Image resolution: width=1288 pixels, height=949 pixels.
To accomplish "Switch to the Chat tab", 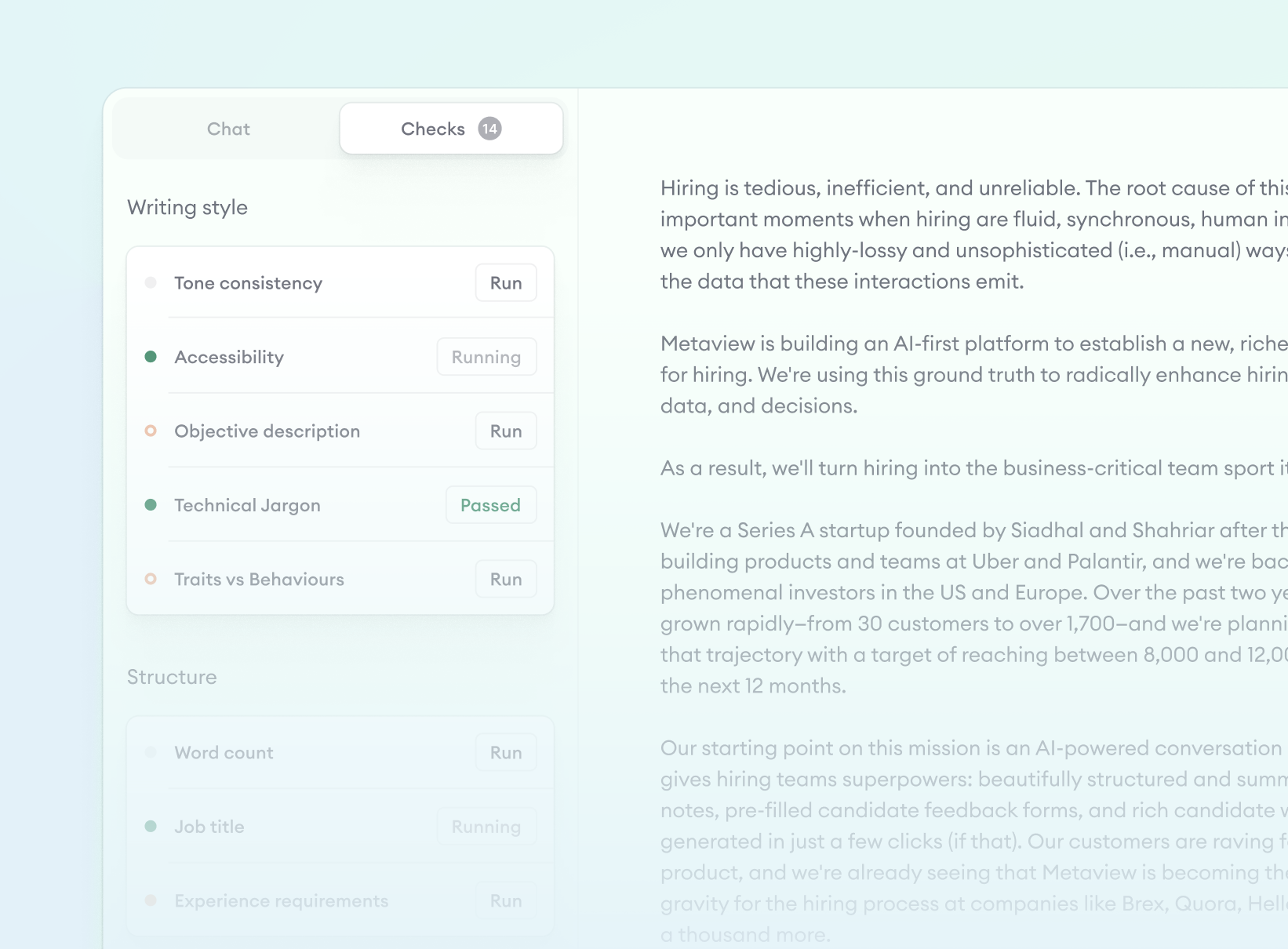I will coord(228,129).
